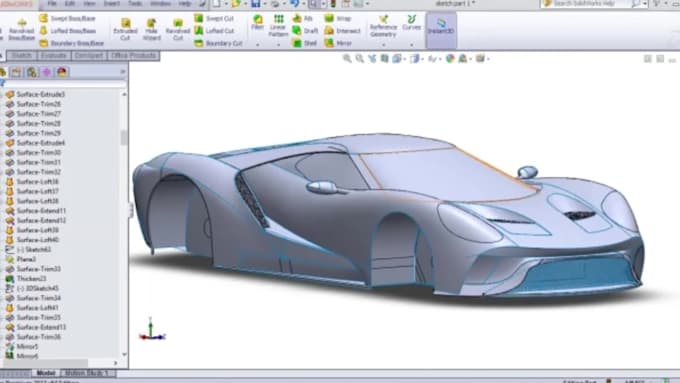Viewport: 680px width, 383px height.
Task: Open the File menu
Action: 52,3
